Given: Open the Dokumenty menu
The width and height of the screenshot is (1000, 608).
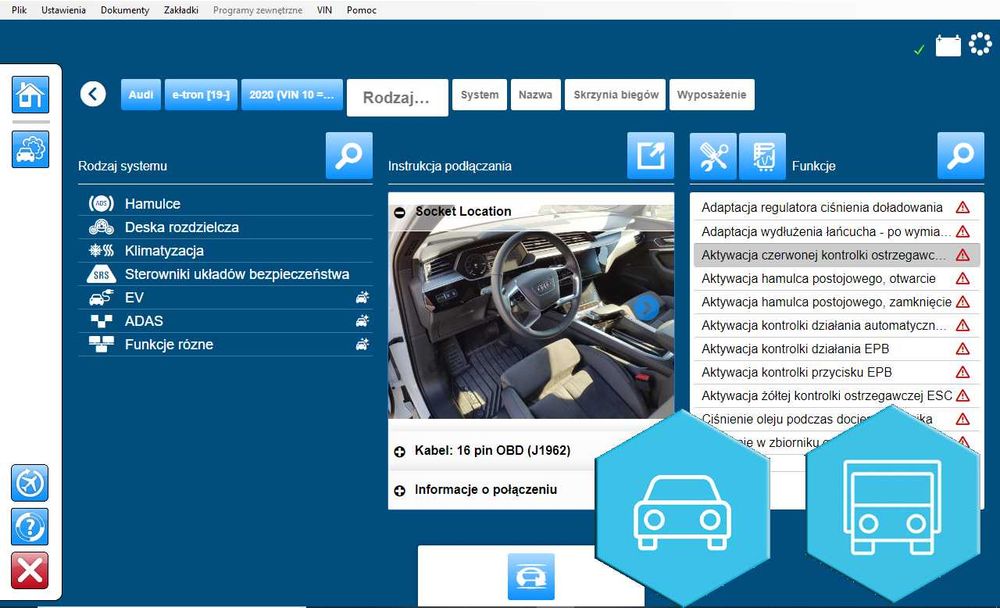Looking at the screenshot, I should coord(125,10).
